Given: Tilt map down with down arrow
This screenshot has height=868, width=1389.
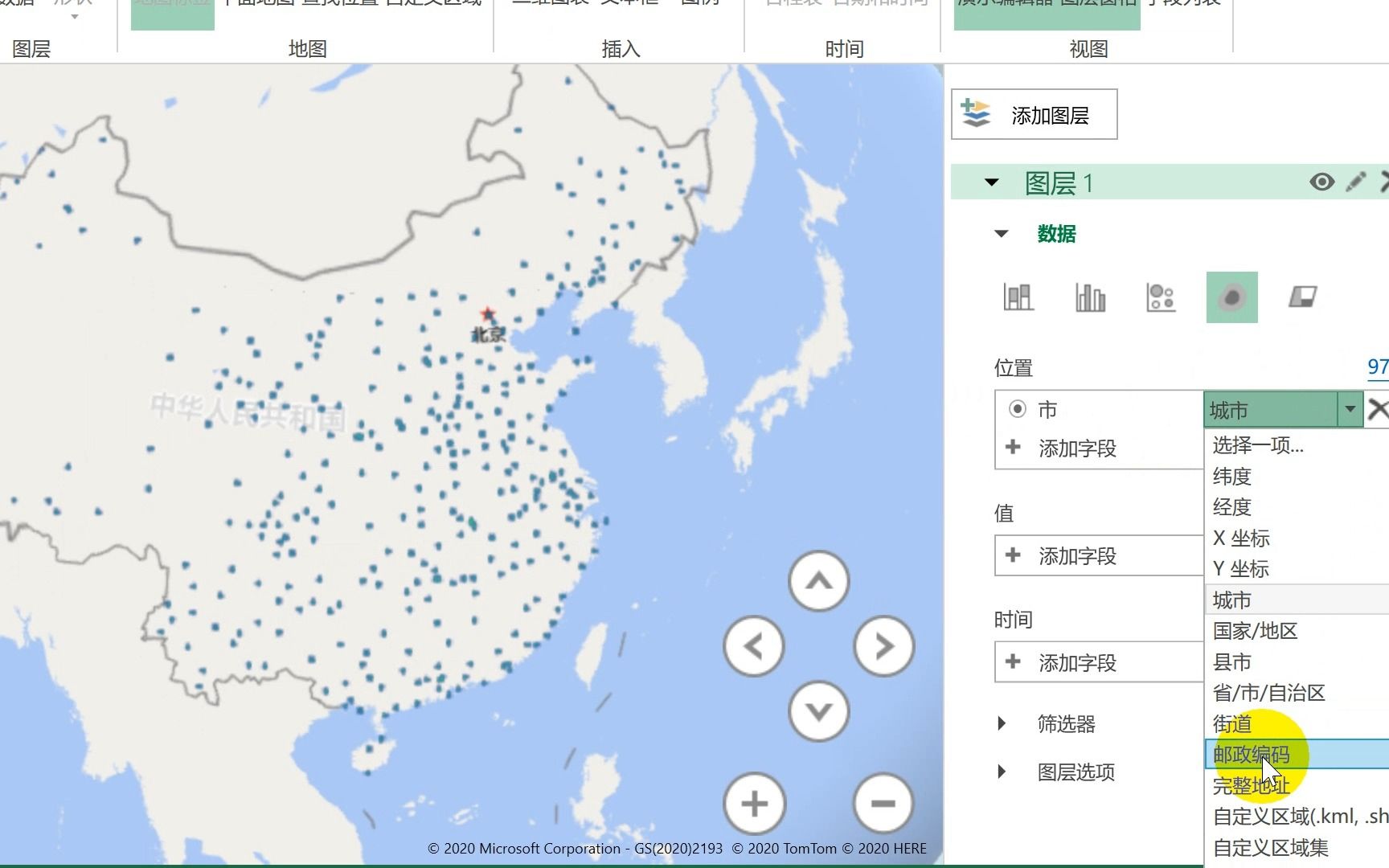Looking at the screenshot, I should (x=818, y=711).
